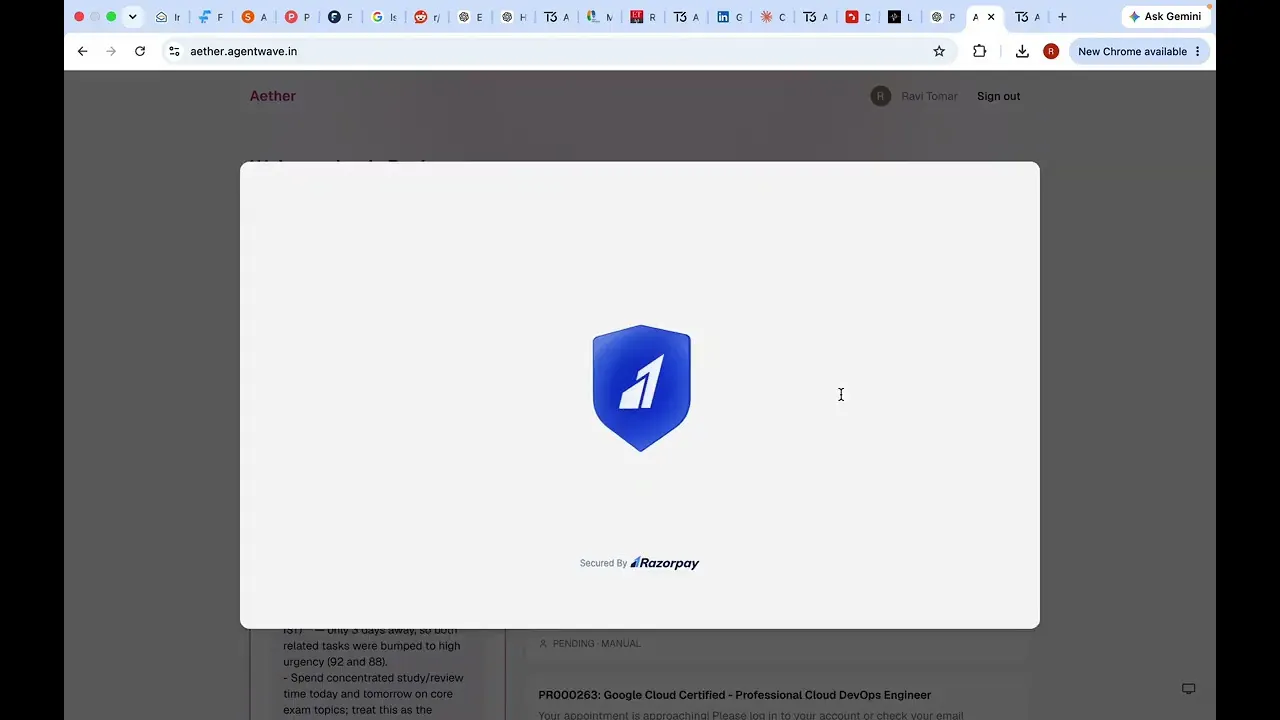This screenshot has width=1280, height=720.
Task: Reload the aether.agentwave.in page
Action: click(x=140, y=51)
